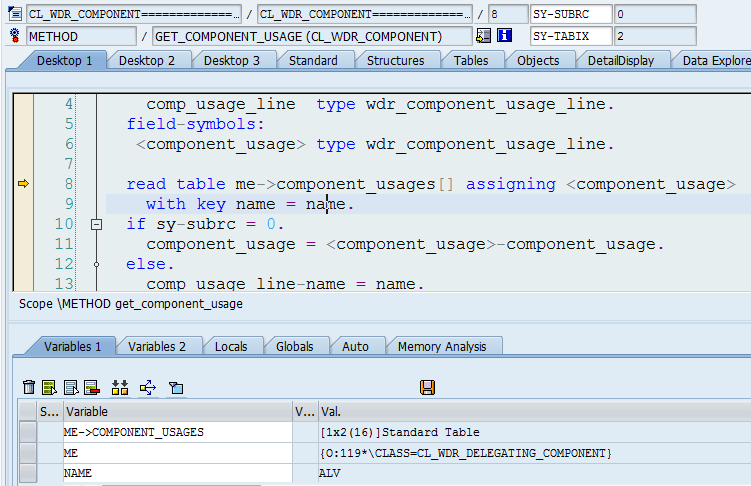The width and height of the screenshot is (751, 486).
Task: Open the navigate-to-source icon next to method name
Action: [x=483, y=35]
